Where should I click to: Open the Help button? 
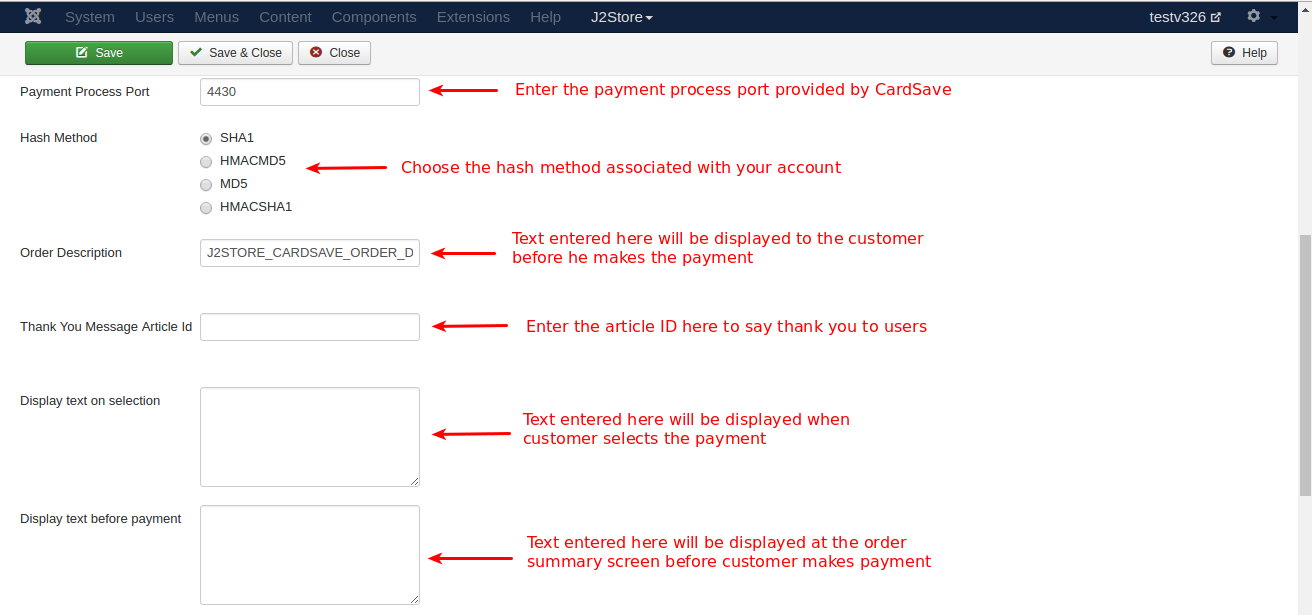(1244, 53)
